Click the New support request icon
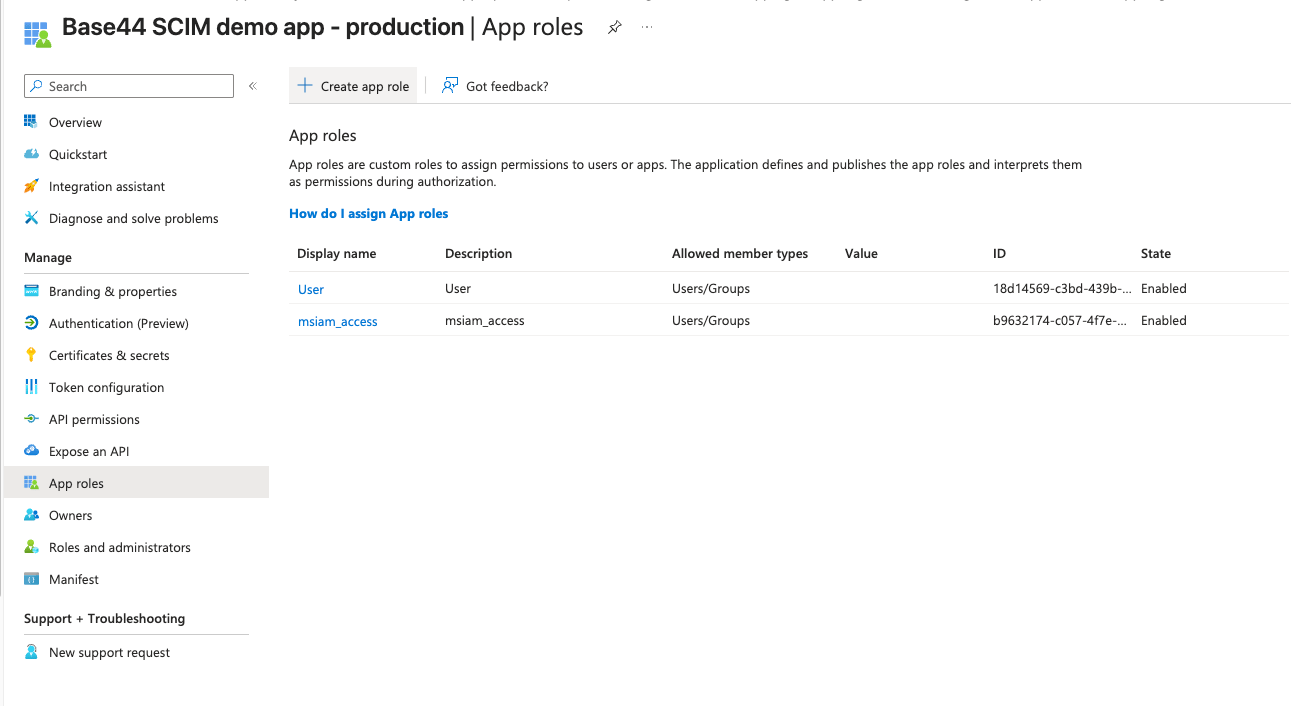 pyautogui.click(x=31, y=652)
